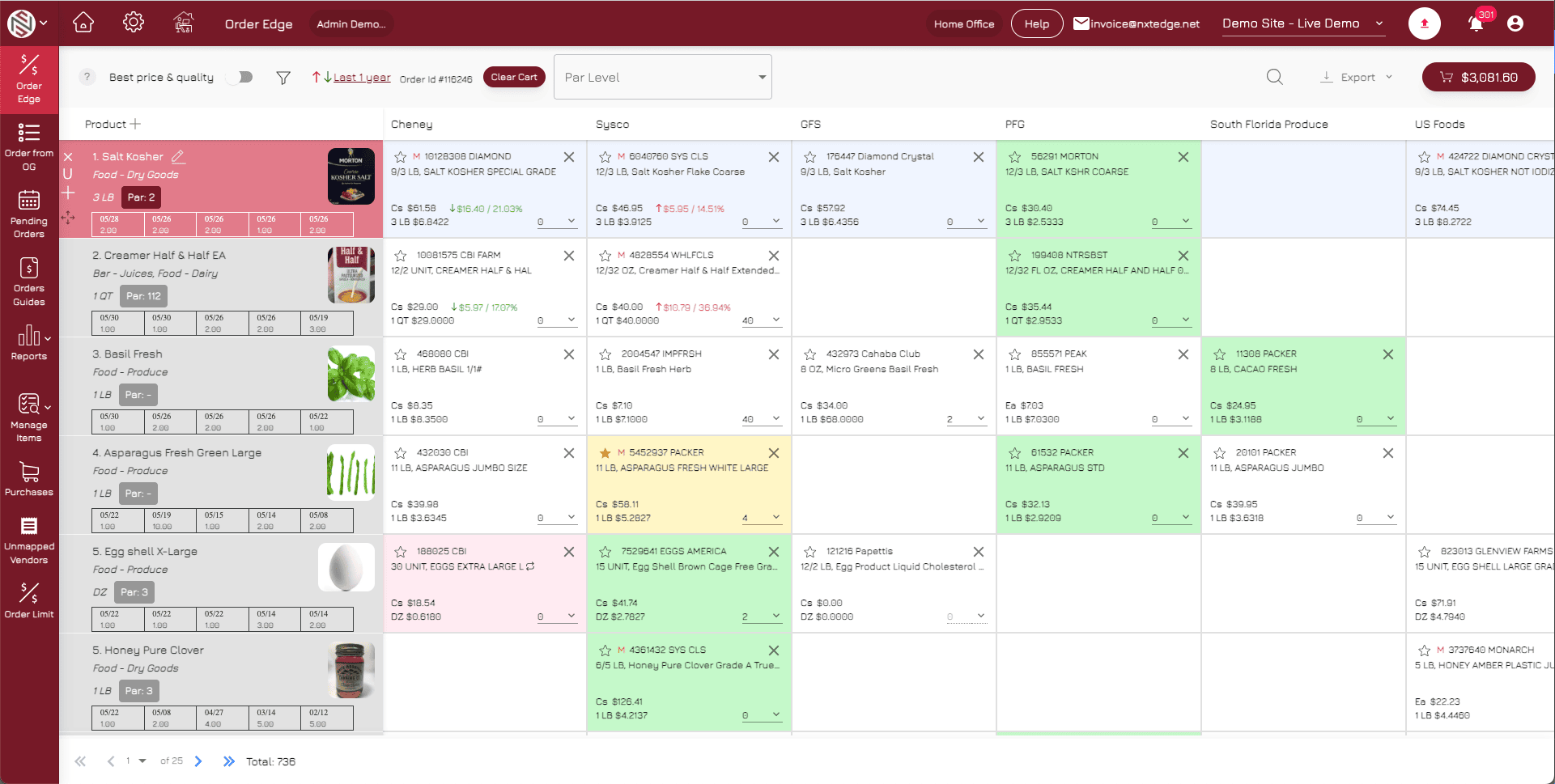
Task: Click the add Product plus icon
Action: point(135,124)
